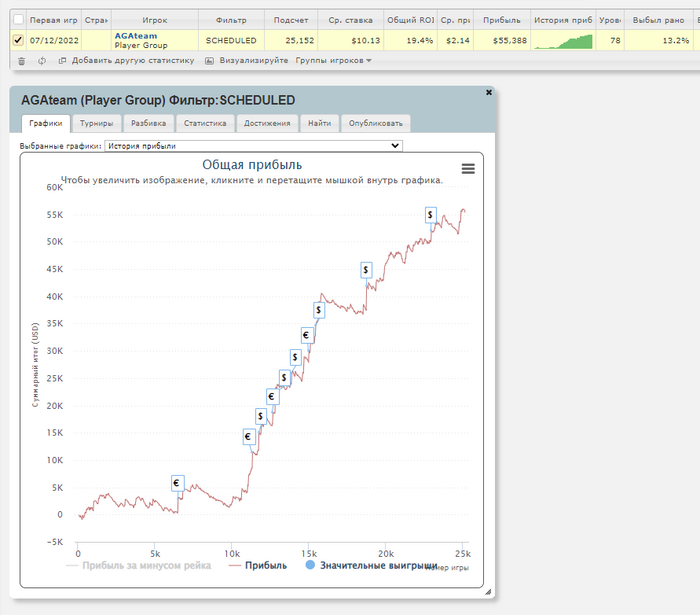Click the refresh icon next to trash
This screenshot has width=700, height=615.
coord(42,61)
